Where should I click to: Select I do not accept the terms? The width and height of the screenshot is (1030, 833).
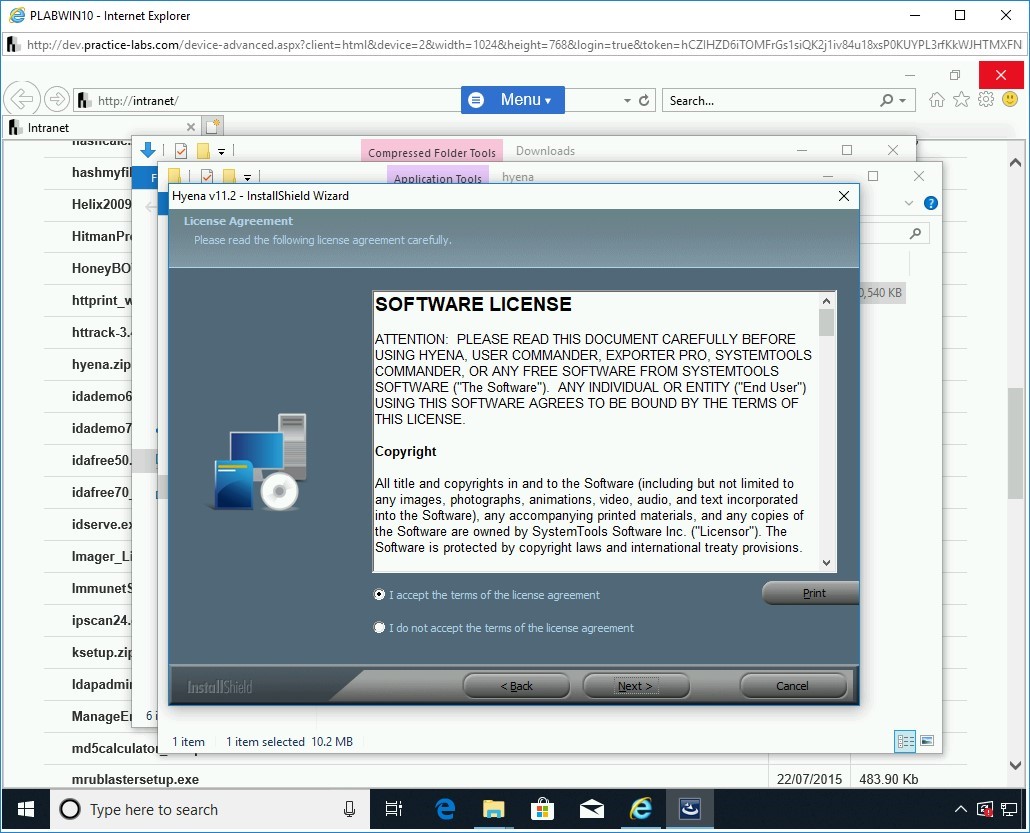click(x=380, y=628)
